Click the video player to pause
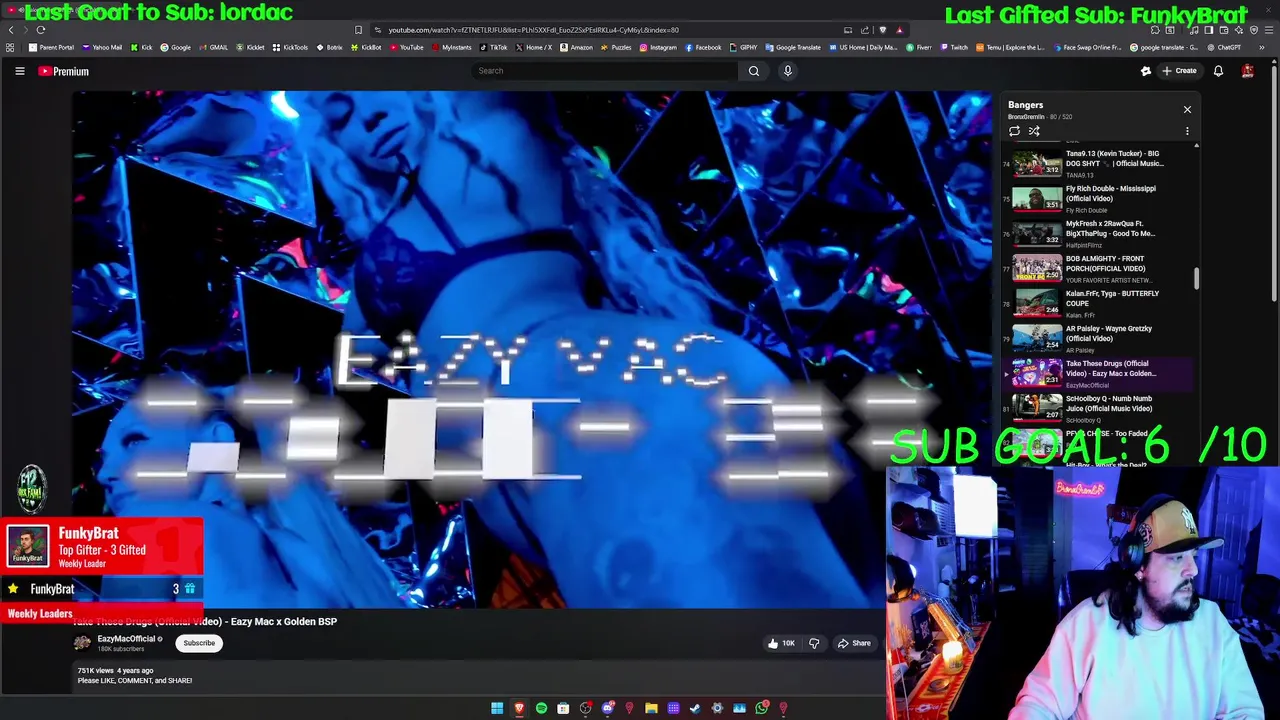1280x720 pixels. [530, 350]
